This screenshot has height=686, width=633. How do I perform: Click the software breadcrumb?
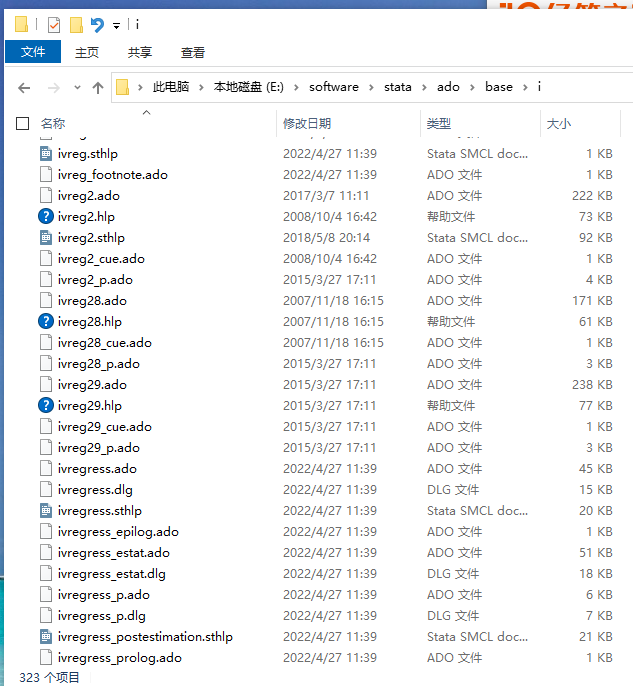pos(334,87)
